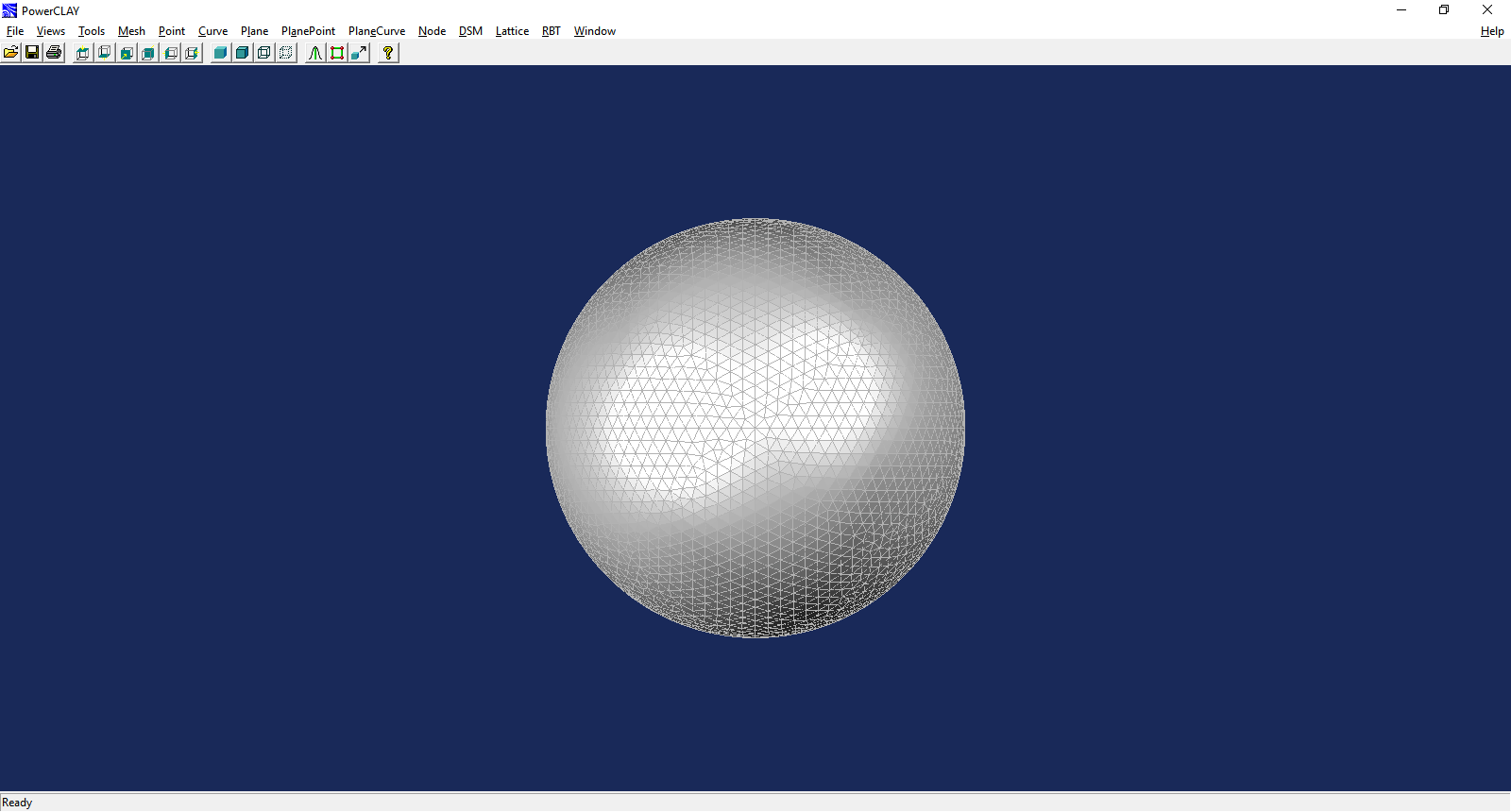Viewport: 1511px width, 812px height.
Task: Click the sphere mesh in the viewport
Action: [755, 429]
